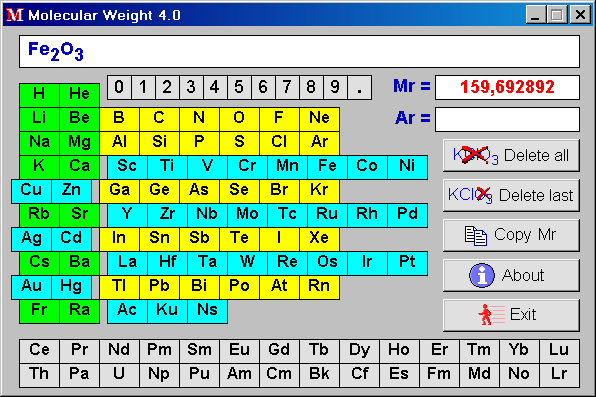Add Iron (Fe) element
Screen dimensions: 596x397
(327, 167)
